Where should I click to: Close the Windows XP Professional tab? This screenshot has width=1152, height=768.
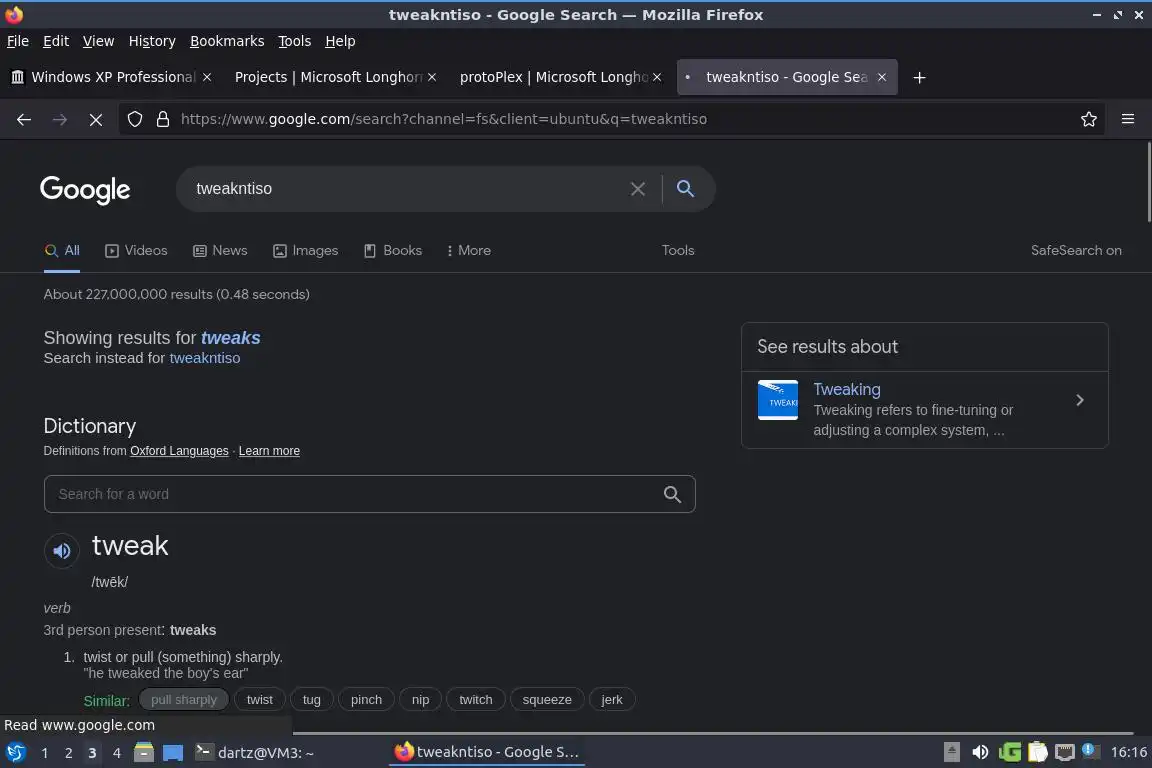pos(207,77)
